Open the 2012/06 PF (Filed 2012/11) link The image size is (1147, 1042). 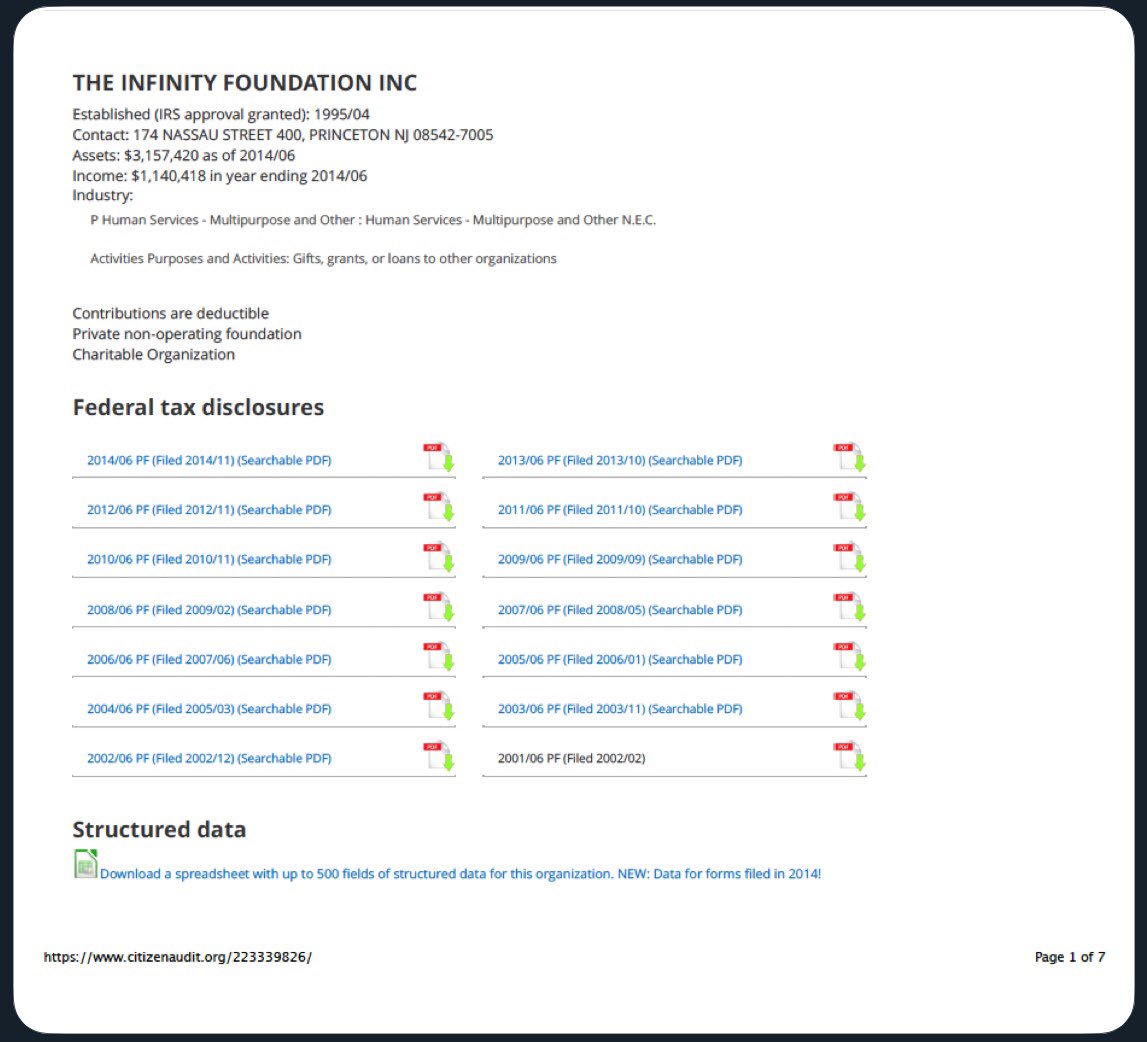[x=209, y=509]
